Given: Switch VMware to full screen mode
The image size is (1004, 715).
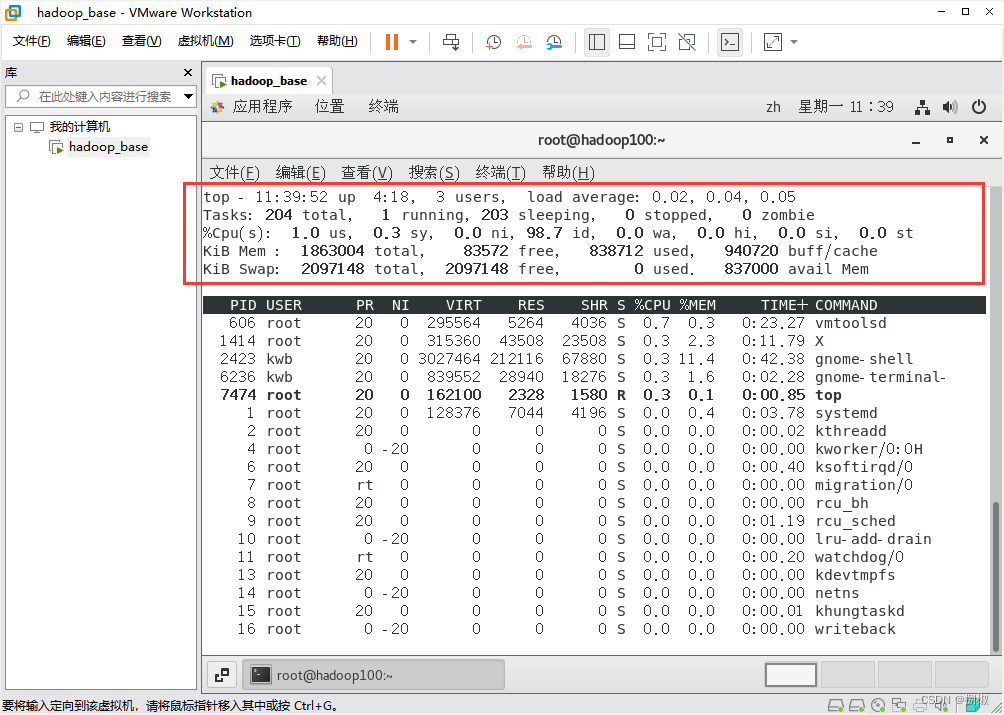Looking at the screenshot, I should pos(657,42).
